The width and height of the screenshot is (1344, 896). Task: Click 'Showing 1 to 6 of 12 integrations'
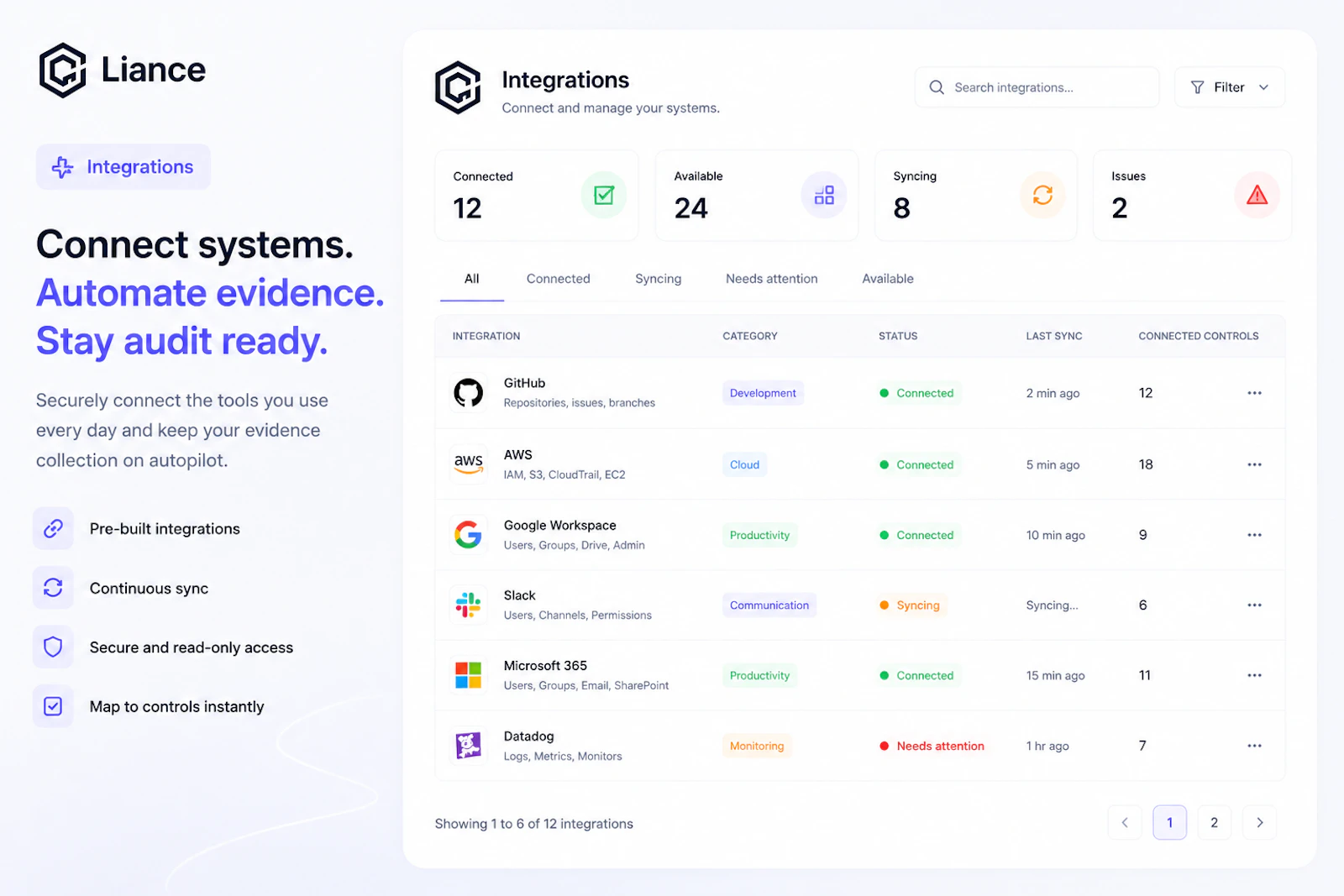pyautogui.click(x=534, y=824)
